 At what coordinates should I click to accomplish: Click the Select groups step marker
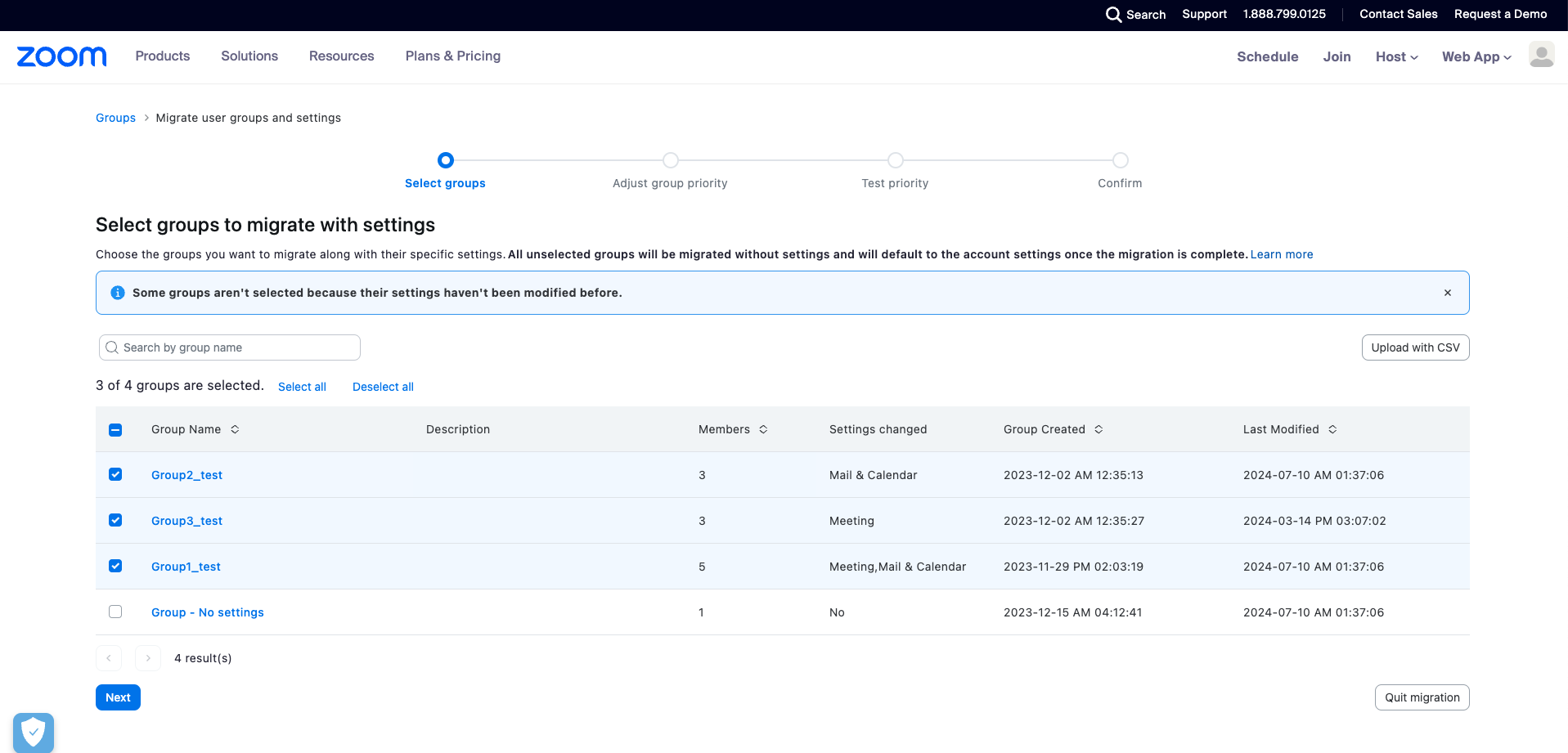click(446, 160)
